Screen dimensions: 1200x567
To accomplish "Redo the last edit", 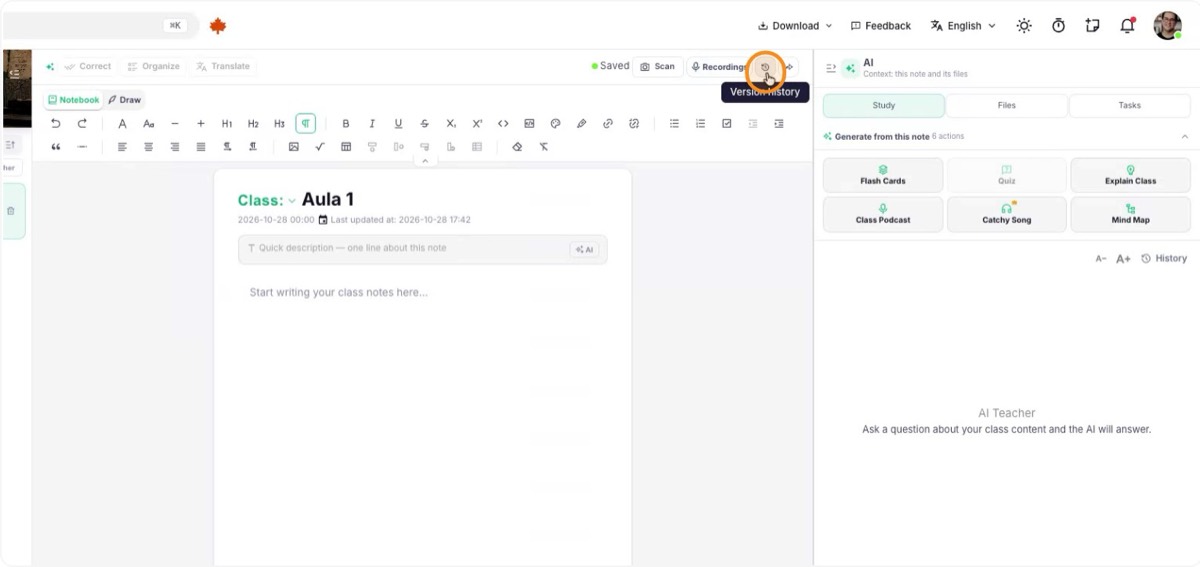I will click(x=82, y=124).
